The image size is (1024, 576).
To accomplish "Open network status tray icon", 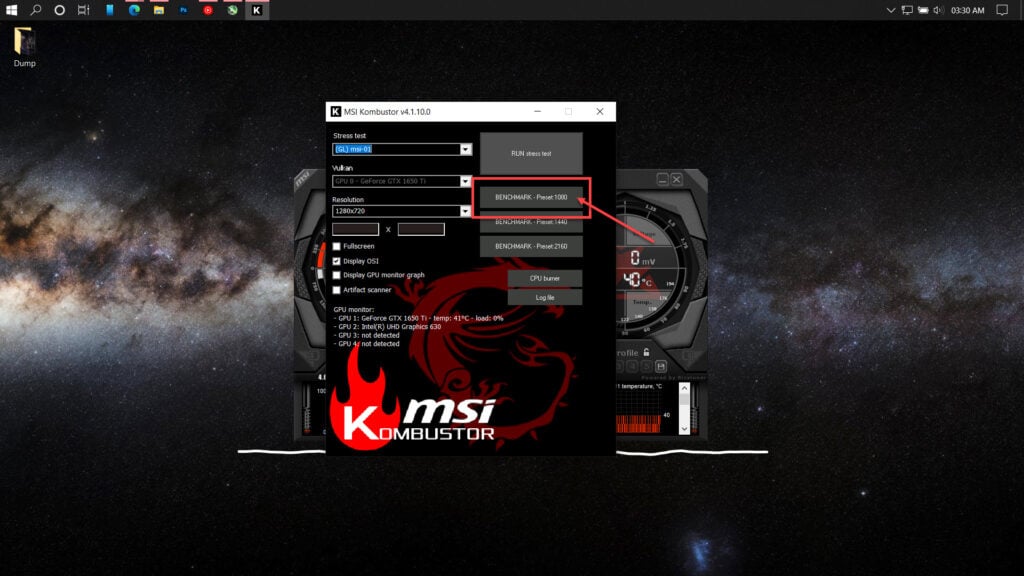I will (907, 10).
